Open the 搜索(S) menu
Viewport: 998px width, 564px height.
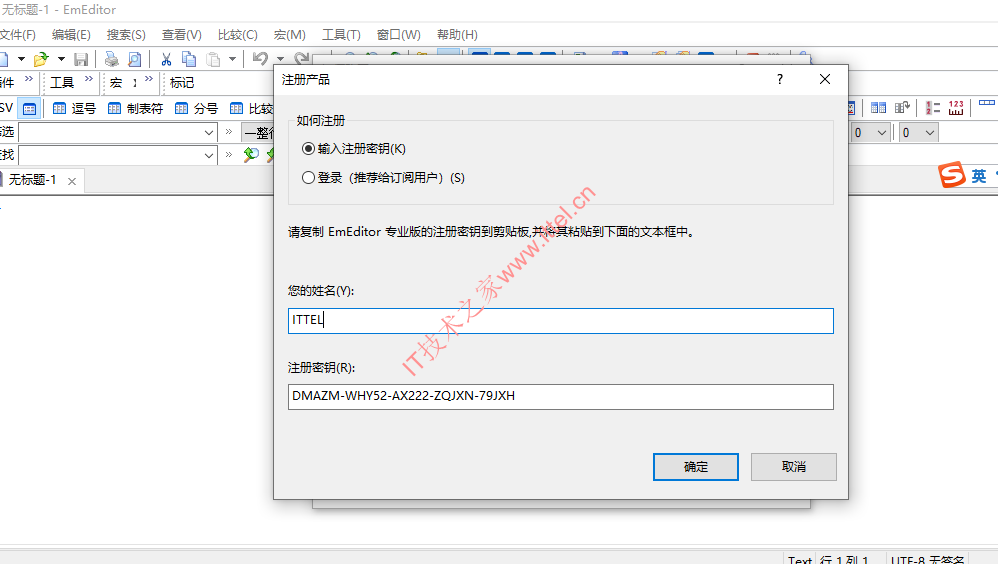[x=126, y=35]
